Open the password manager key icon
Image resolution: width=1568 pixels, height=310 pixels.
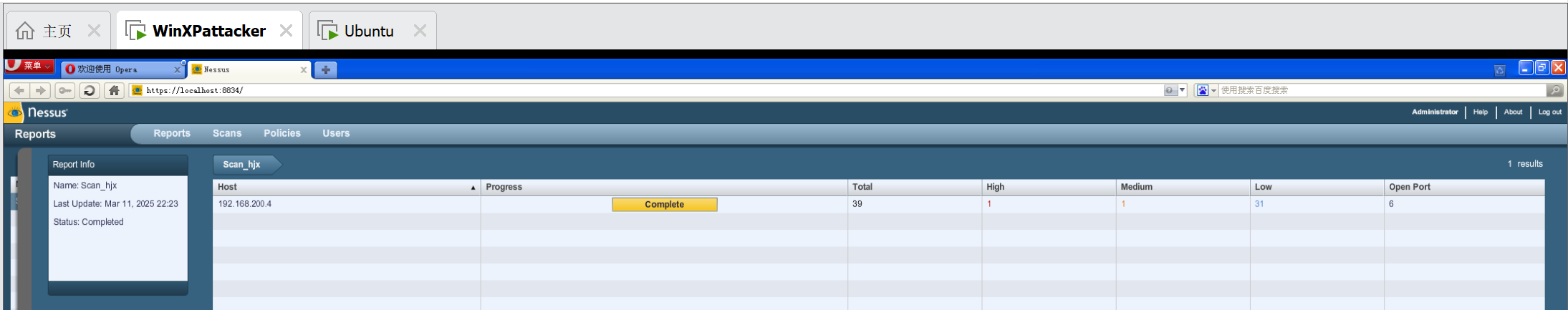(x=65, y=90)
